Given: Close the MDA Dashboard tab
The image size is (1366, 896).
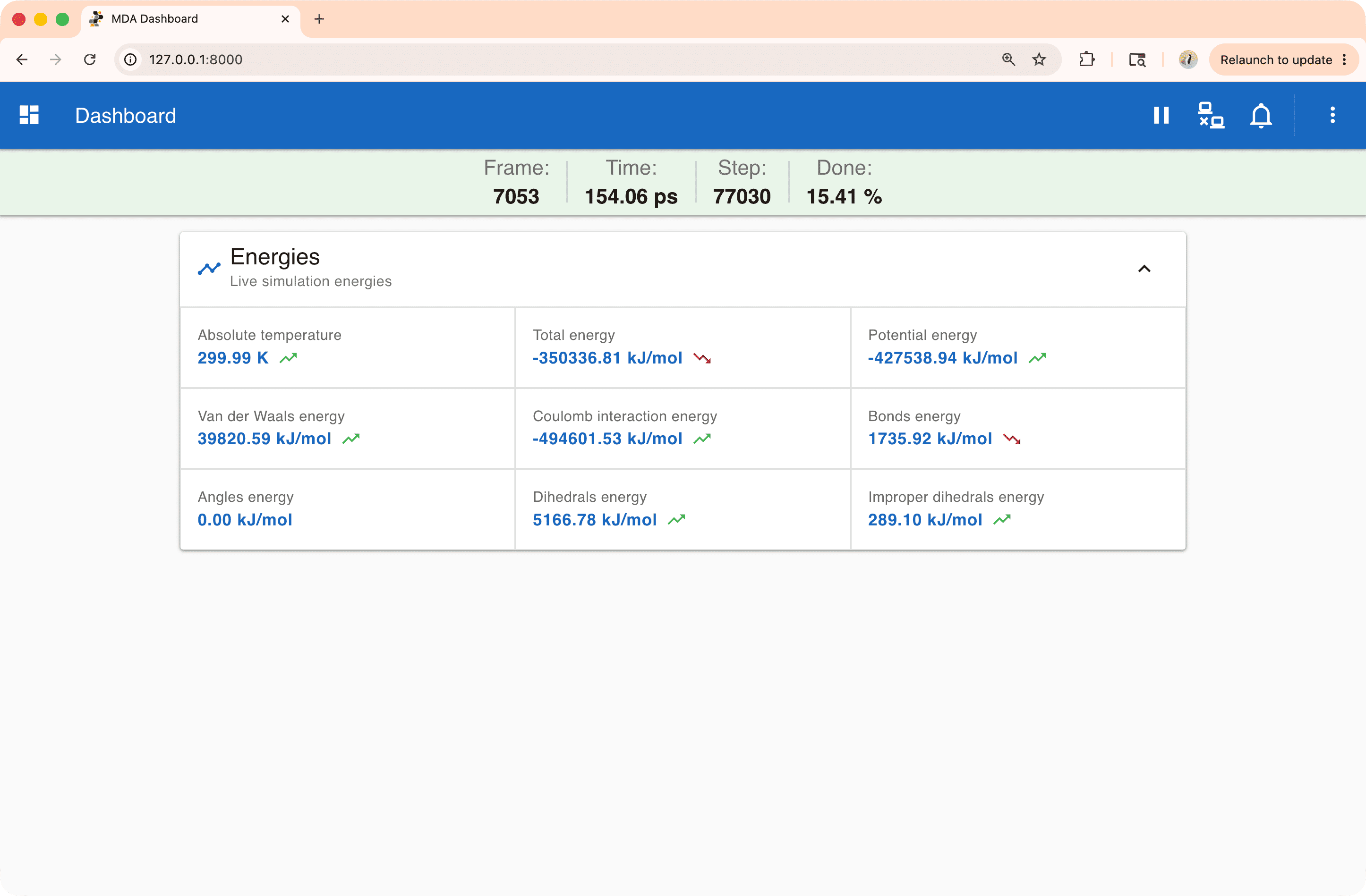Looking at the screenshot, I should (x=285, y=19).
